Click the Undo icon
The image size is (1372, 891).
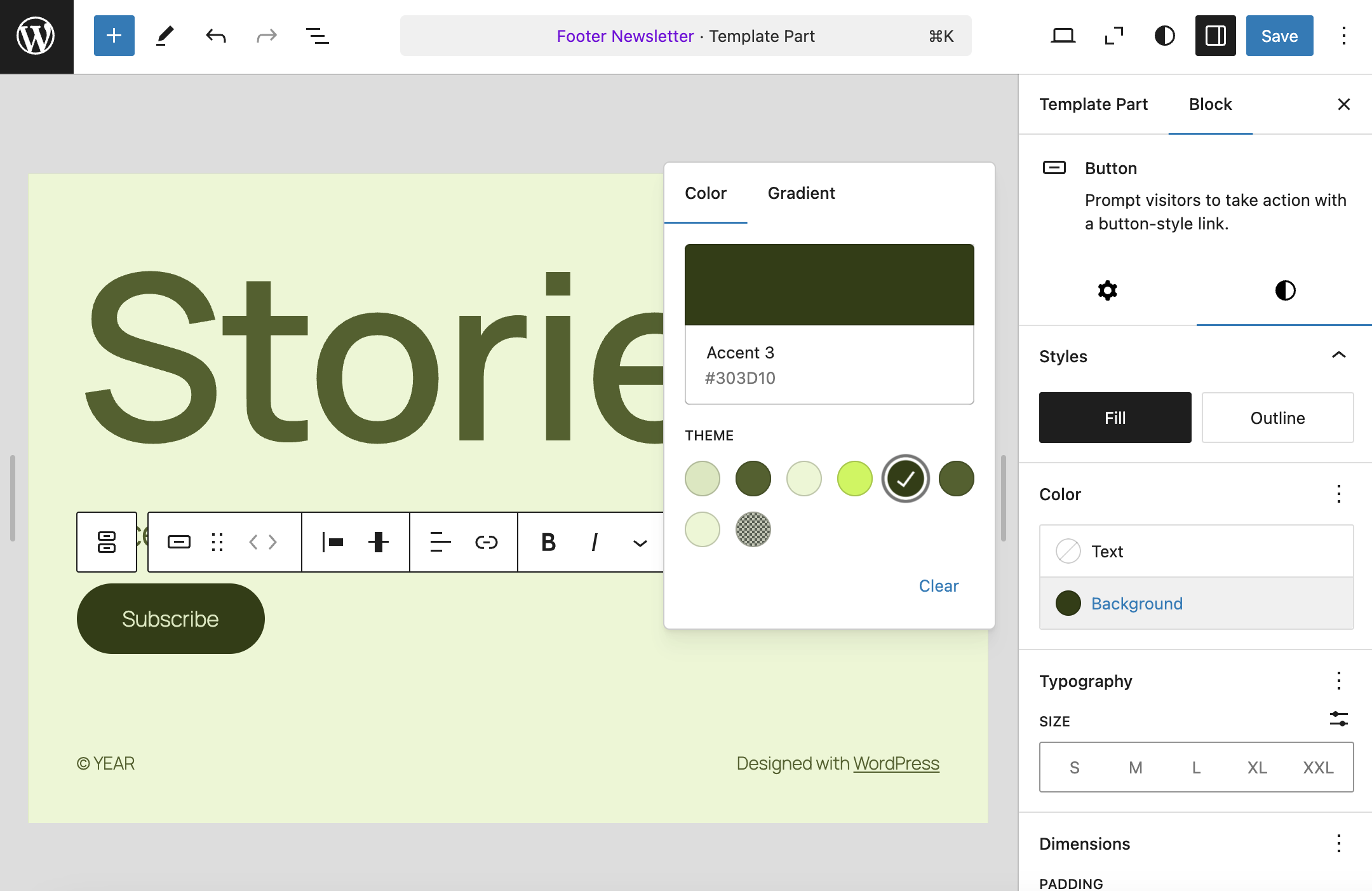(x=215, y=36)
